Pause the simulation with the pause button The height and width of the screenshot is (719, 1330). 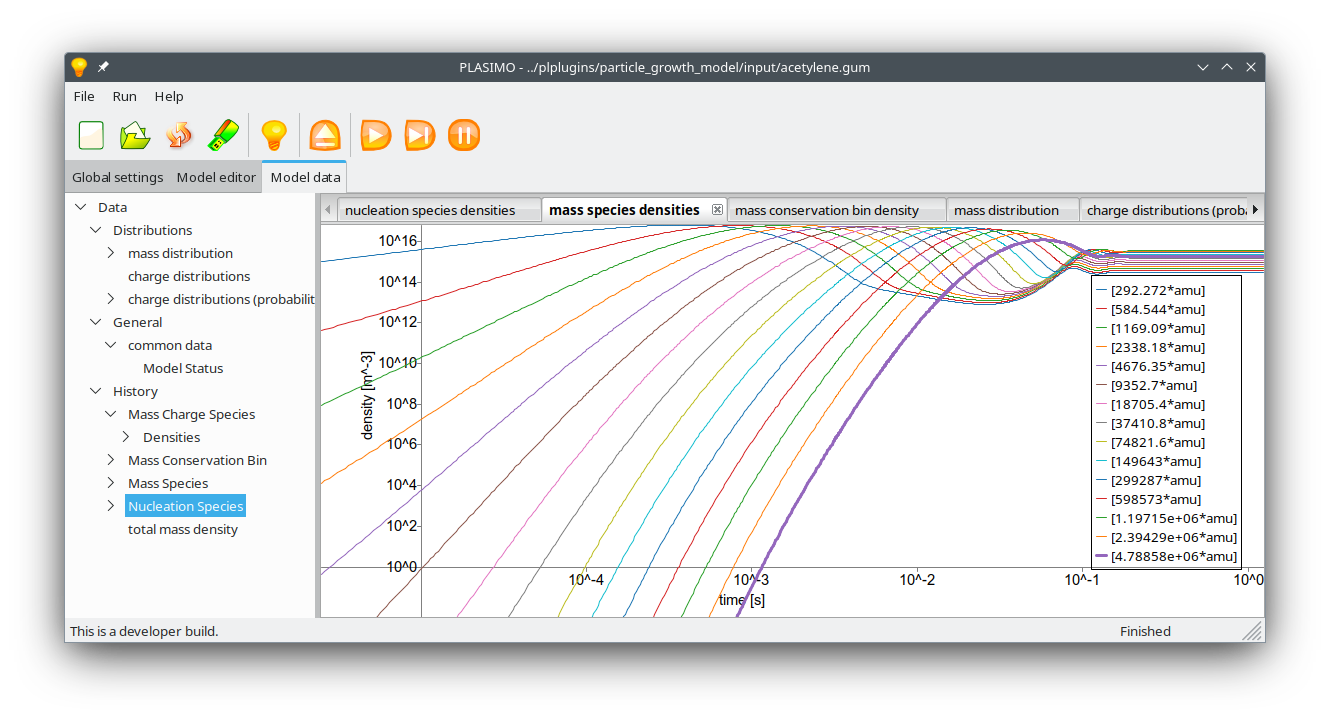coord(464,135)
